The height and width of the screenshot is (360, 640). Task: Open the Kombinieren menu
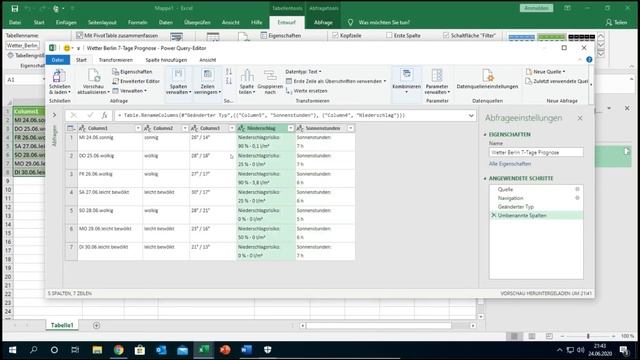(x=407, y=81)
